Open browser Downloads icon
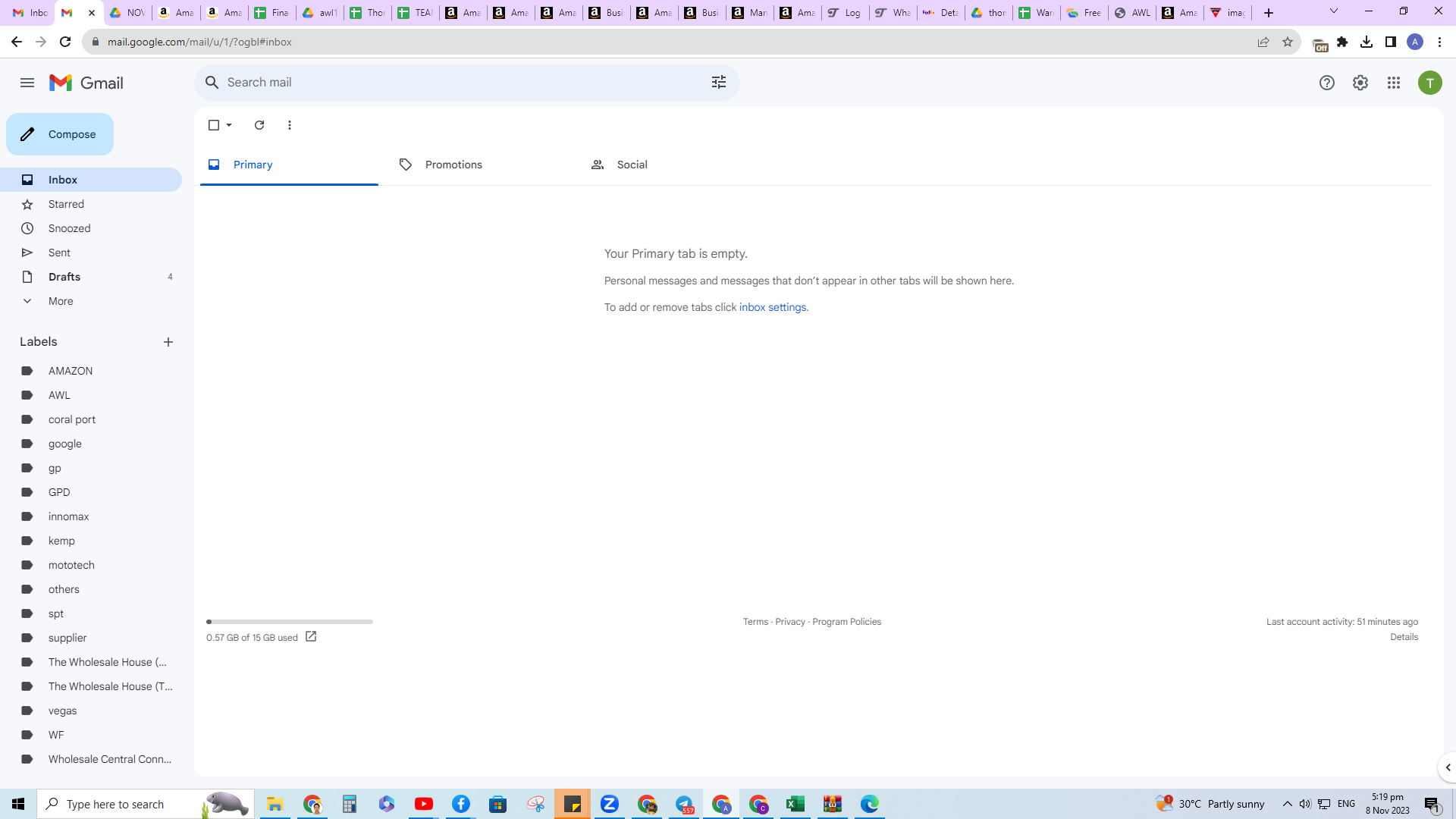The image size is (1456, 819). coord(1367,42)
